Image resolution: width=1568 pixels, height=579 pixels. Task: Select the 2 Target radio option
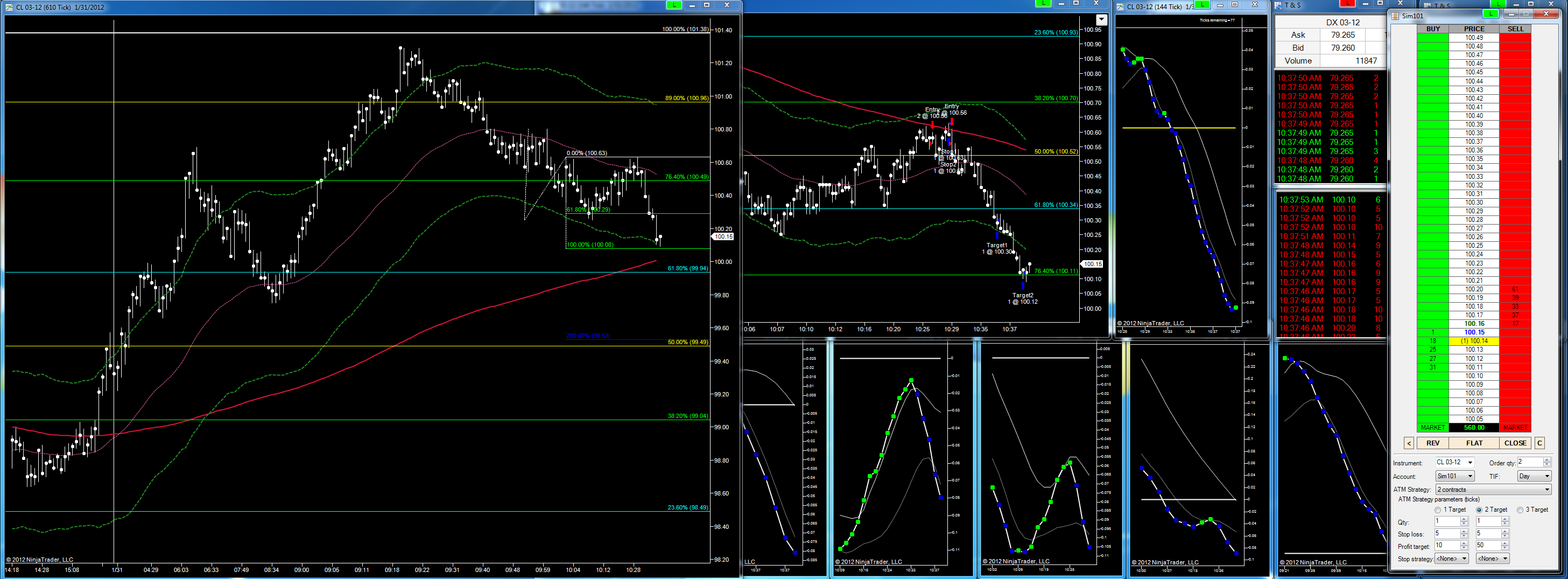1492,510
